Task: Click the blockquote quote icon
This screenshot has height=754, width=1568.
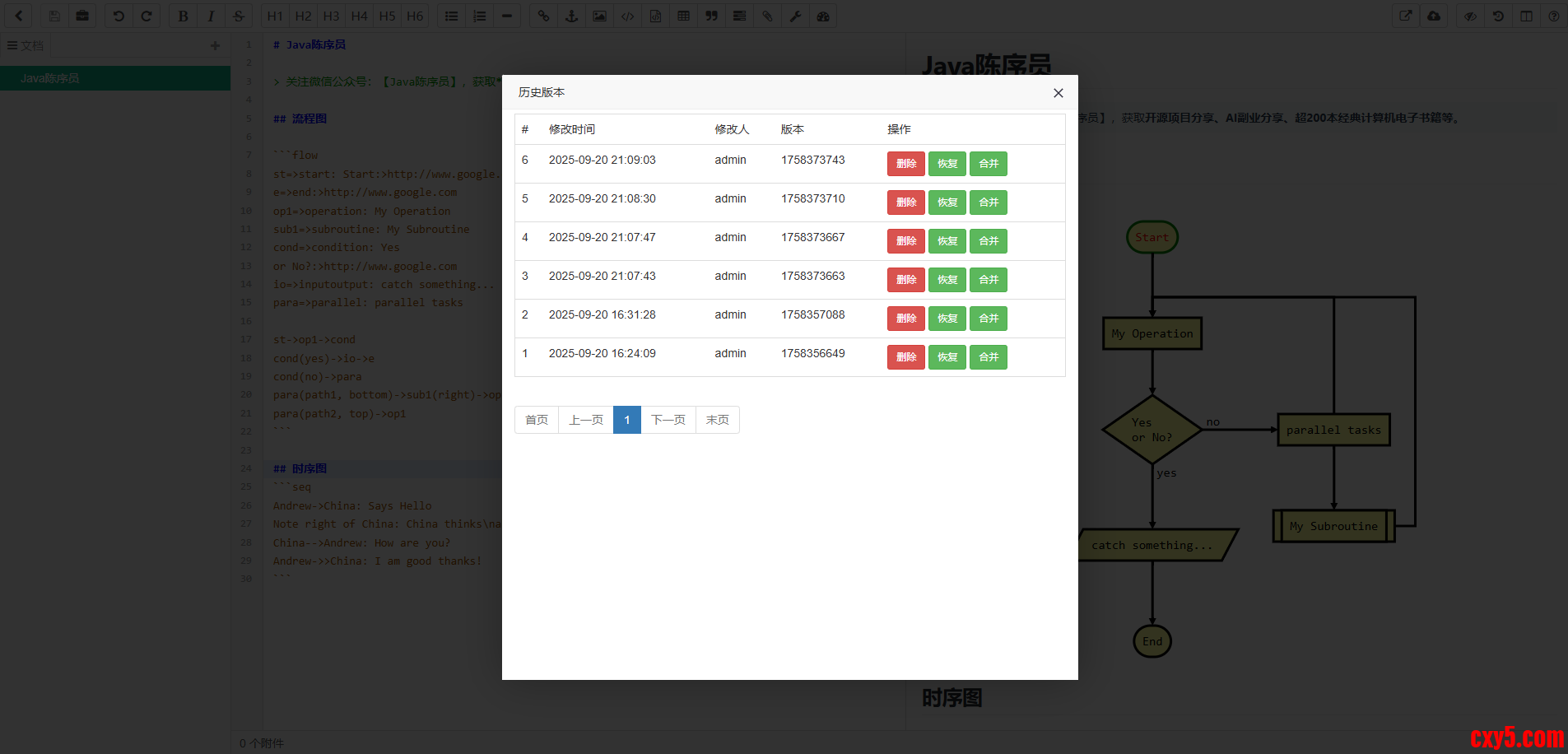Action: point(711,16)
